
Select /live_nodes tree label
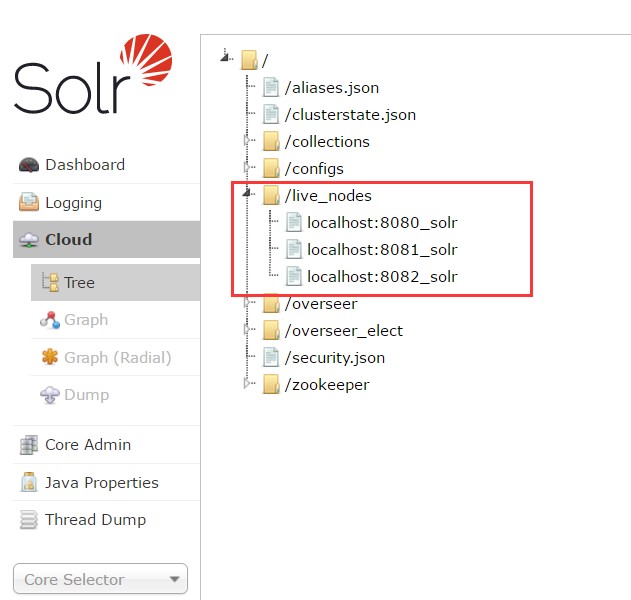[328, 196]
